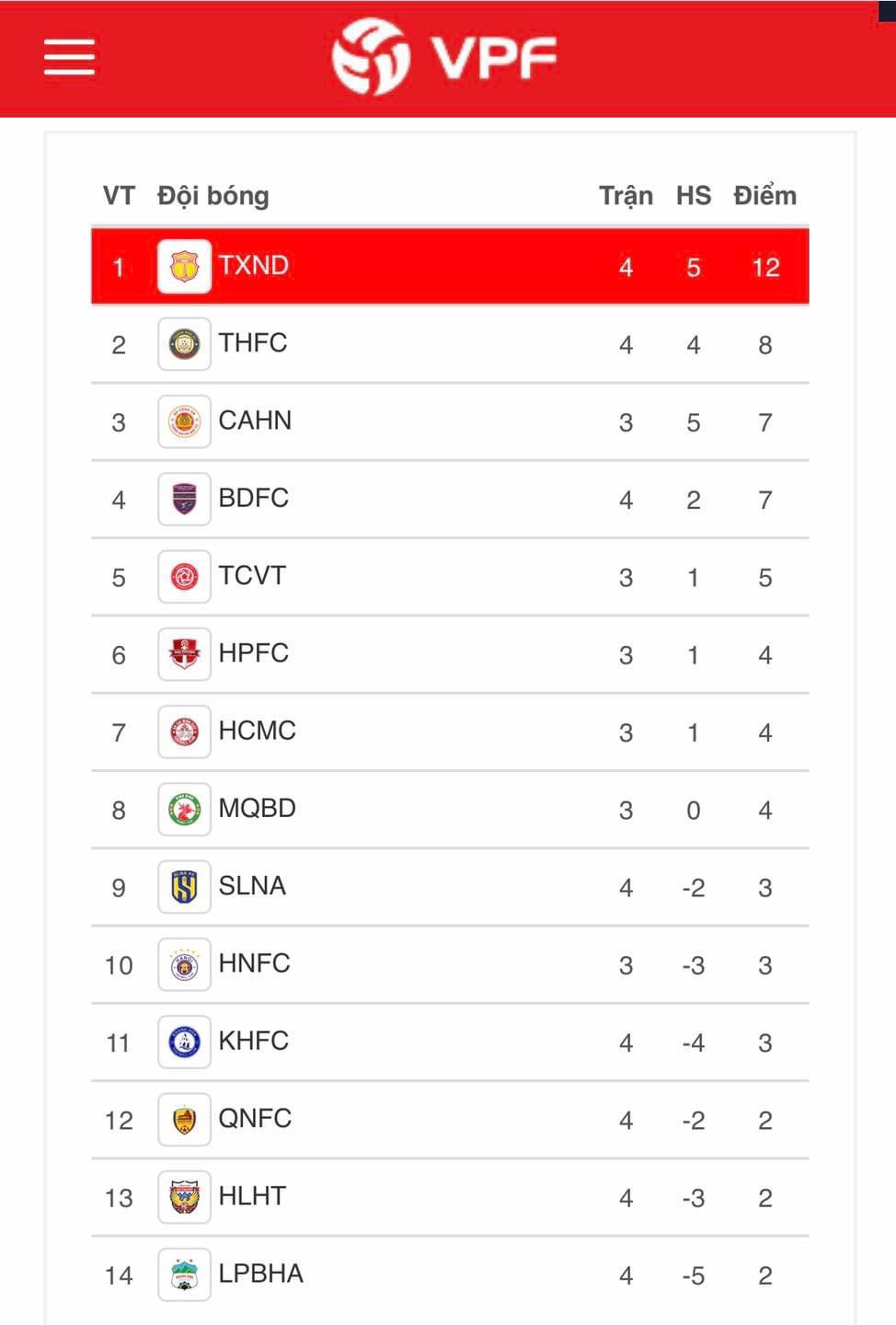This screenshot has height=1325, width=896.
Task: Click the BDFC club crest
Action: coord(184,500)
